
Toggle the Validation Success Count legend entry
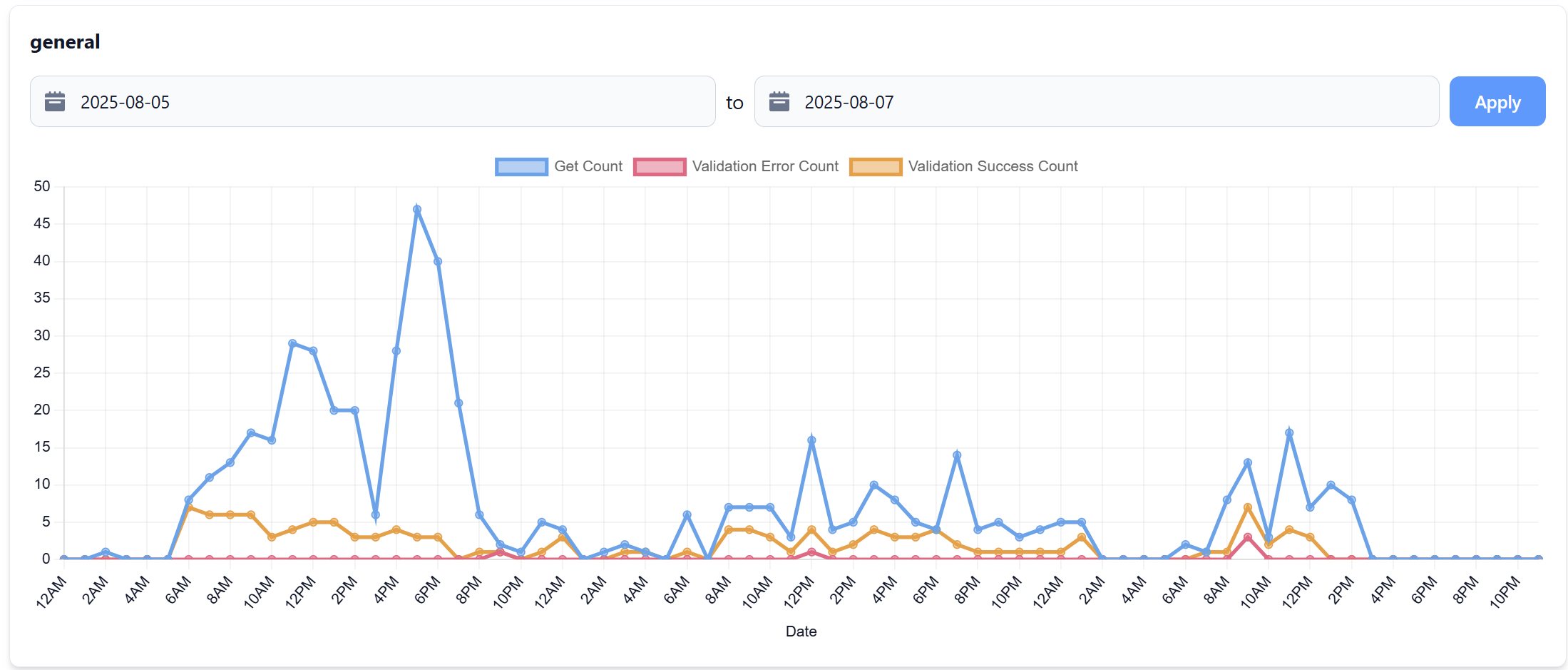pos(993,166)
